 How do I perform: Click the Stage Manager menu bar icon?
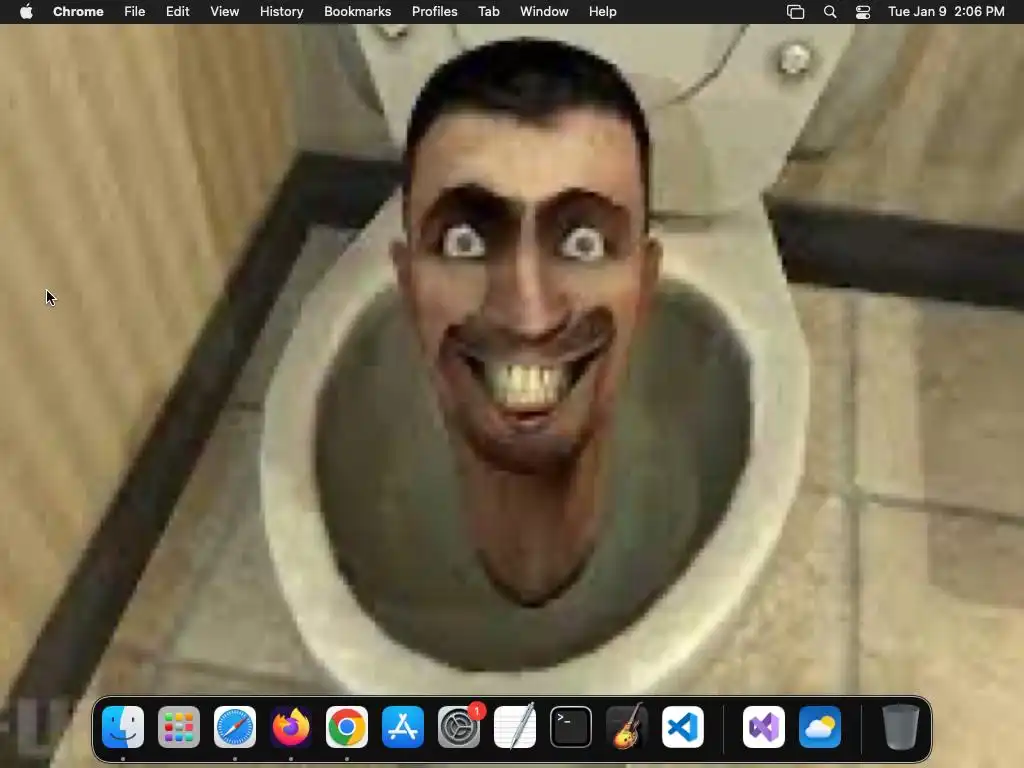pos(795,12)
